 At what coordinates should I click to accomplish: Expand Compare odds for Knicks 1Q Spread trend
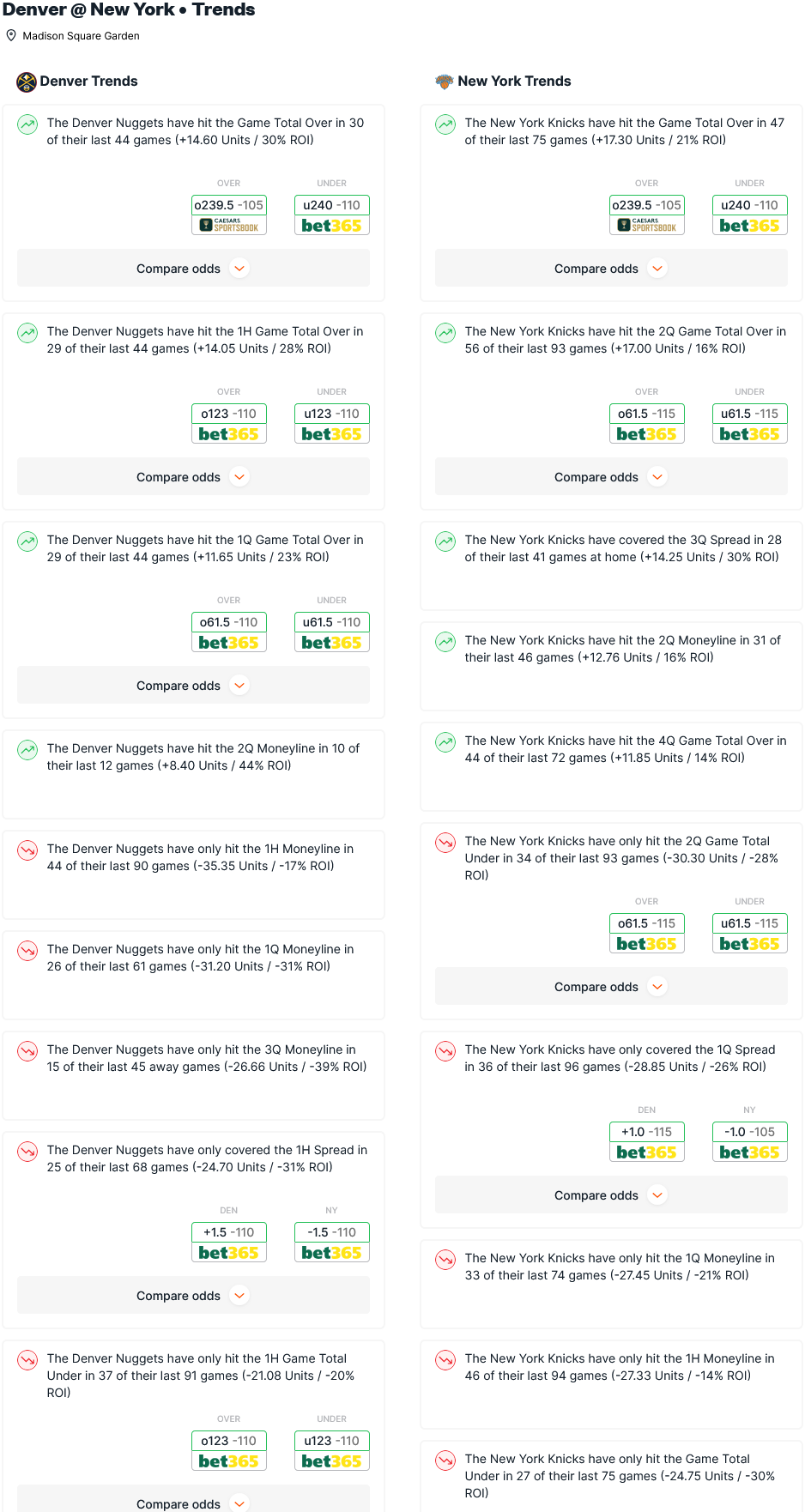click(x=611, y=1195)
